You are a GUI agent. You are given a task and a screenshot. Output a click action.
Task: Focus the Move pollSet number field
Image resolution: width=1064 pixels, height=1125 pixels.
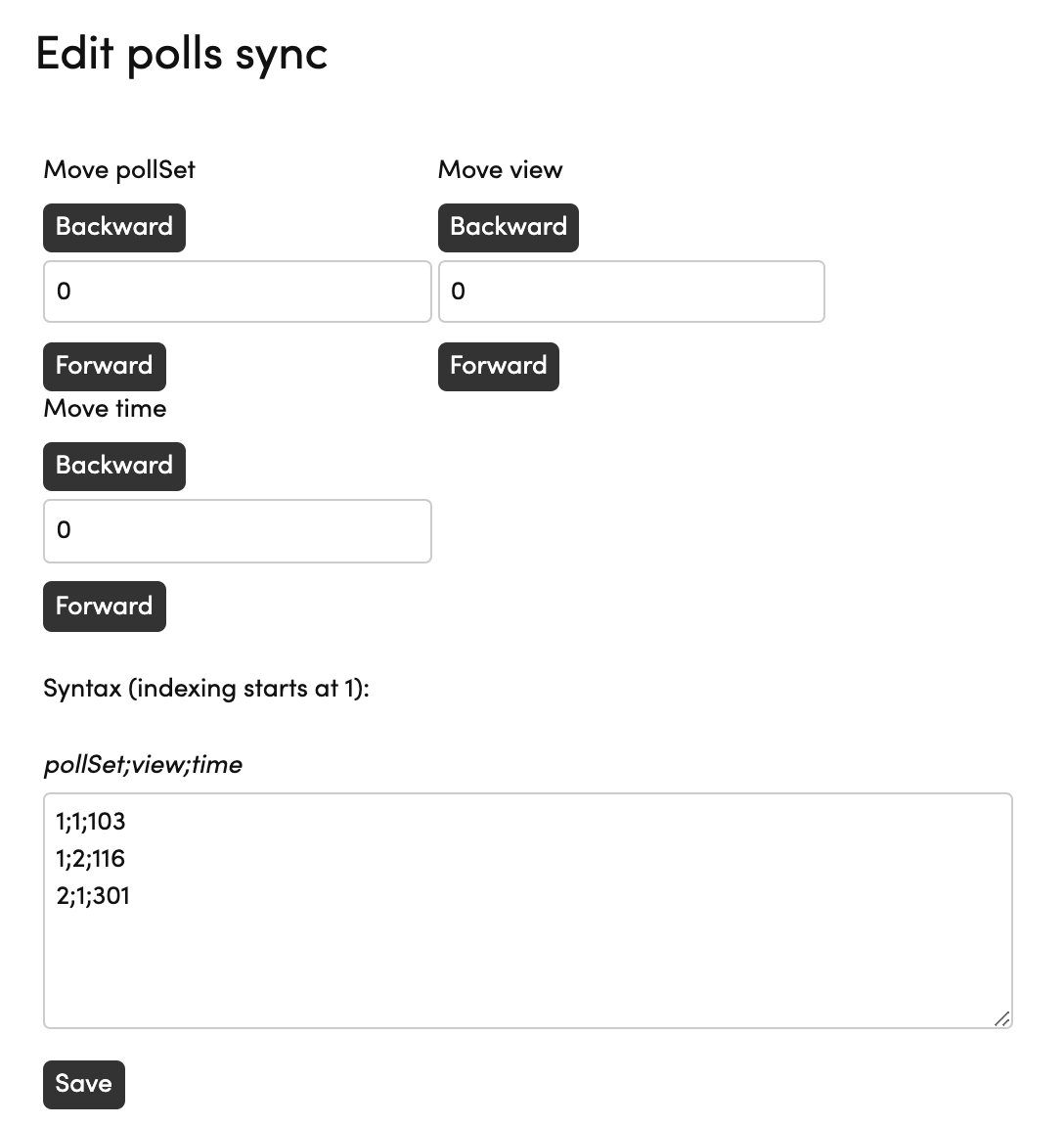click(237, 292)
